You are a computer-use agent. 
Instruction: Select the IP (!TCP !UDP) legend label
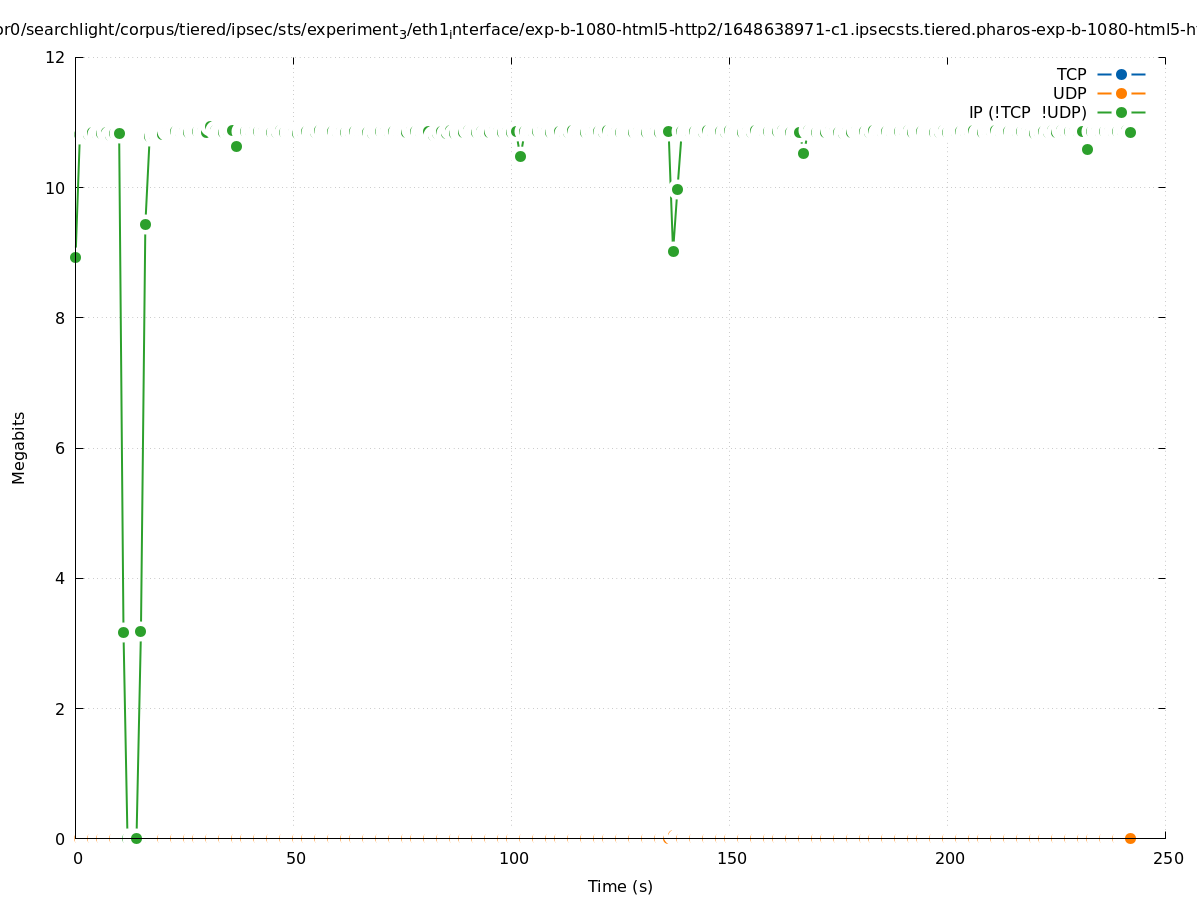[x=1027, y=113]
